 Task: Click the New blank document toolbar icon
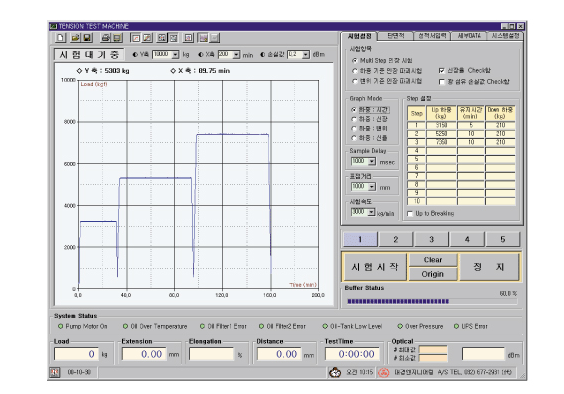(x=60, y=37)
